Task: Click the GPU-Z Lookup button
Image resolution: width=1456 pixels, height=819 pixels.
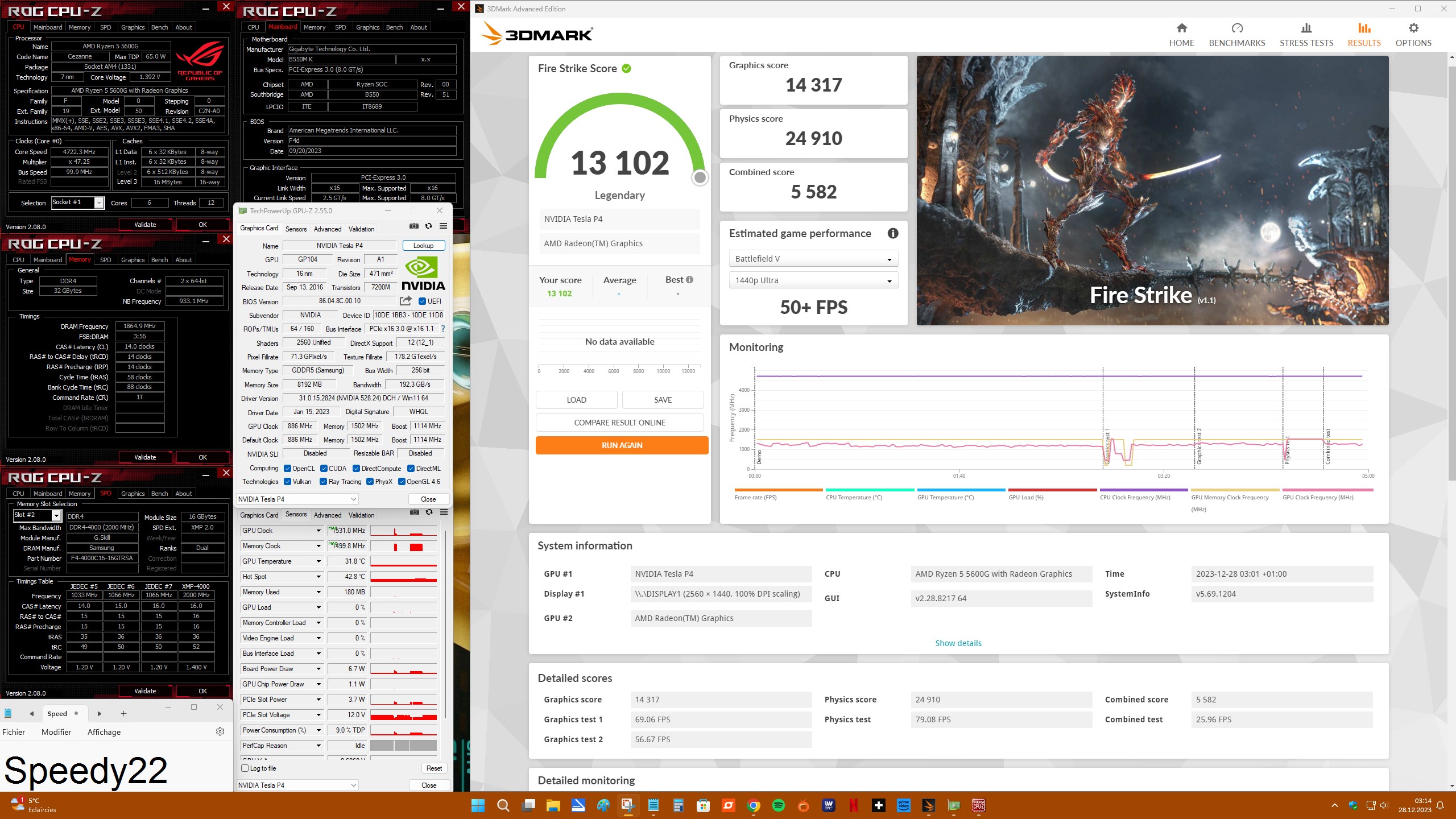Action: [x=423, y=246]
